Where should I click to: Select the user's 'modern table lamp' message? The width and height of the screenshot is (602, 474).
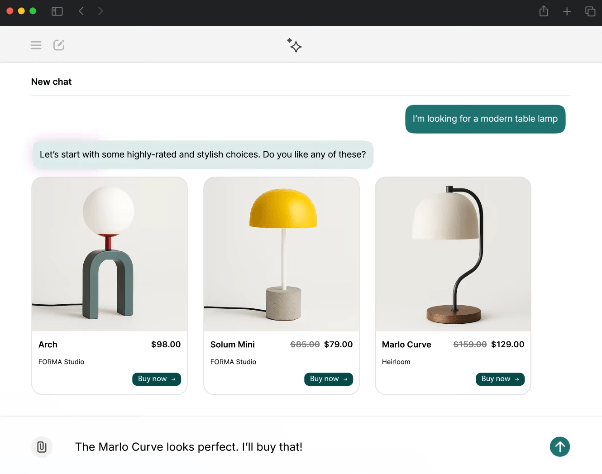(485, 119)
